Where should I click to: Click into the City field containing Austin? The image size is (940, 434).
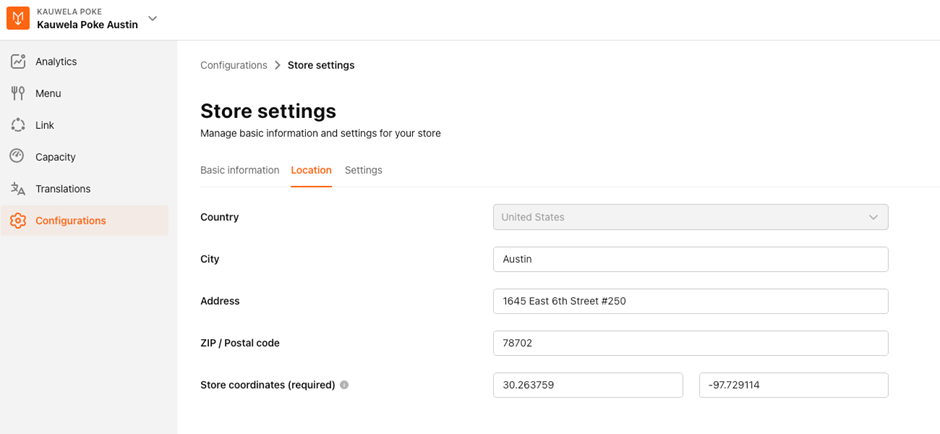point(691,259)
